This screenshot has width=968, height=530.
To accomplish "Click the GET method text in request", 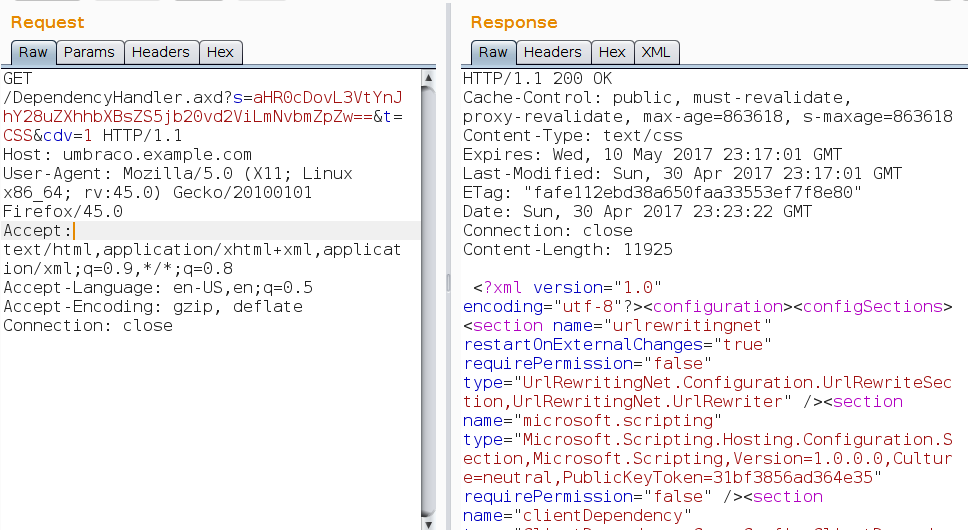I will (18, 79).
